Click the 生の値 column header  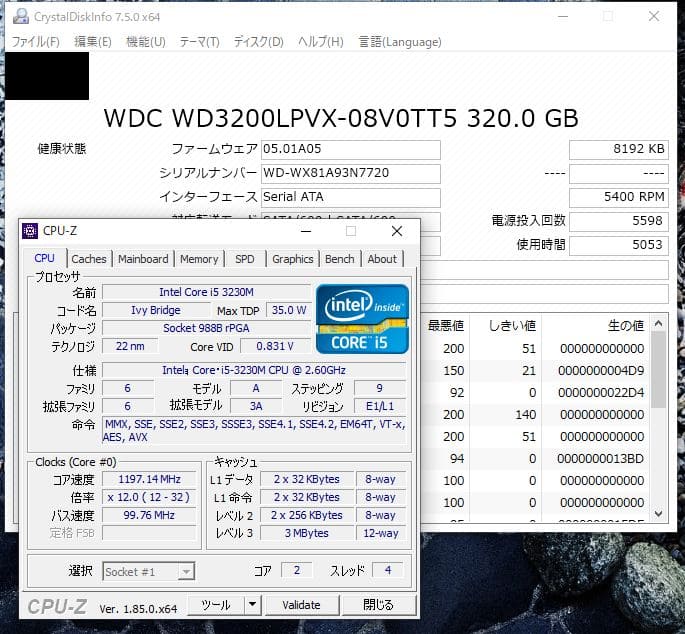pos(626,326)
